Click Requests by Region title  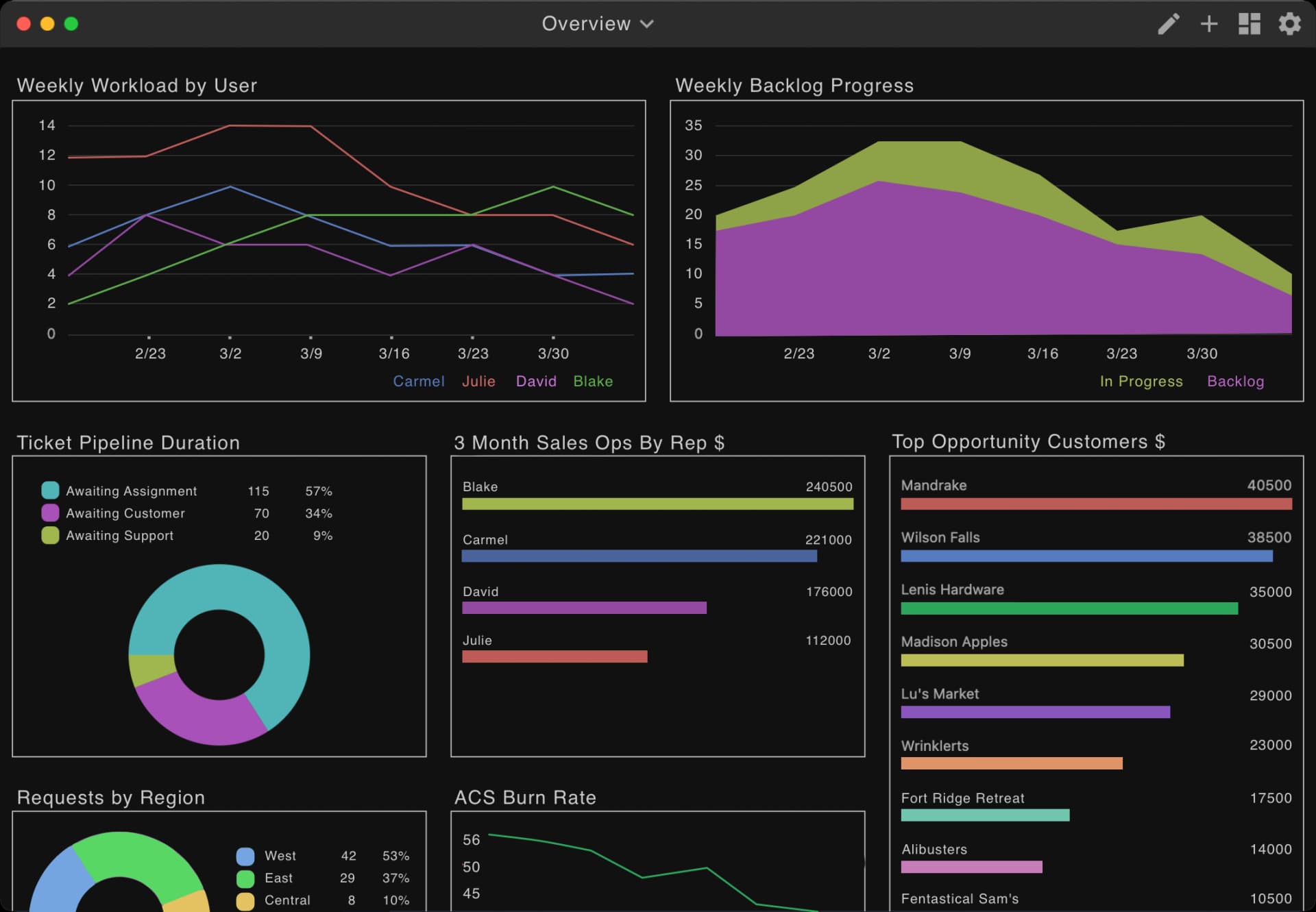click(111, 798)
